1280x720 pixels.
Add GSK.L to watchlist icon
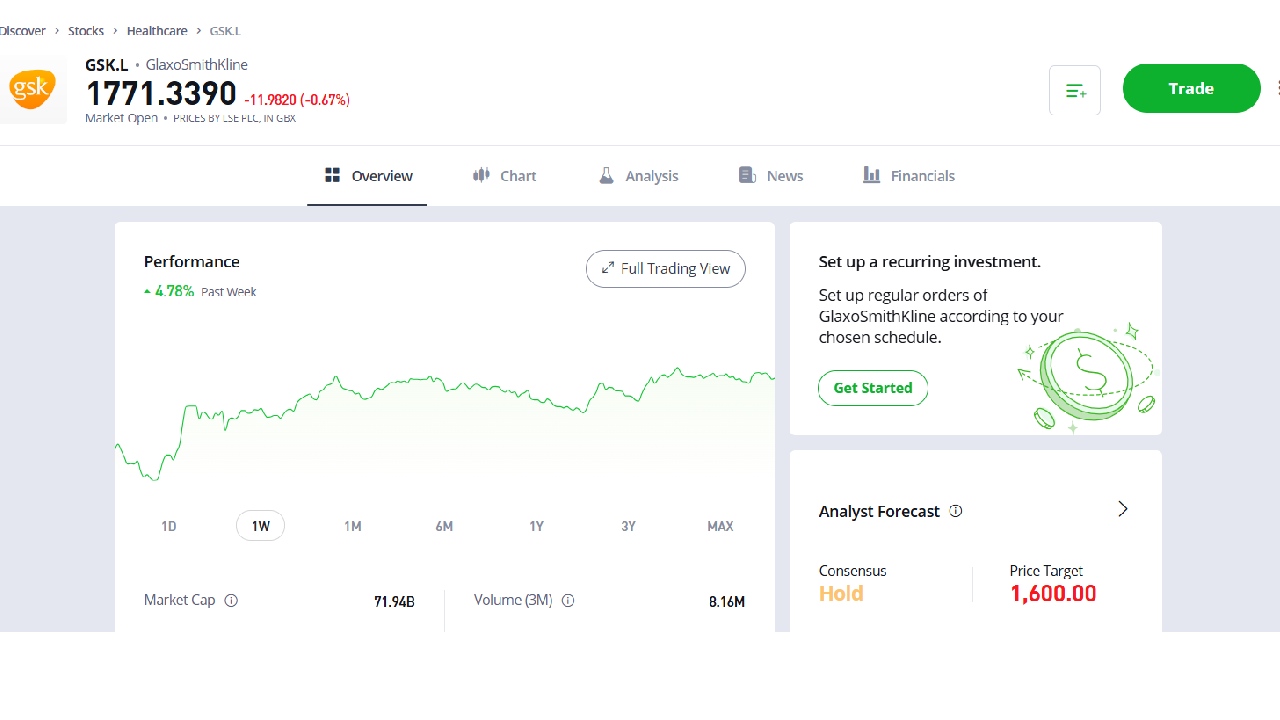[x=1075, y=91]
